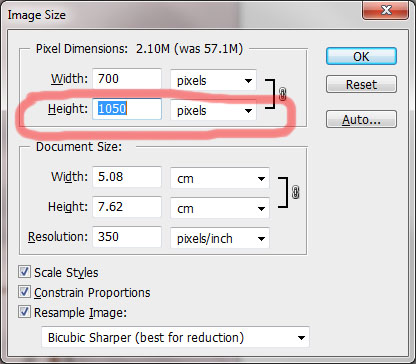Select the document Height field 7.62
416x364 pixels.
[x=127, y=207]
